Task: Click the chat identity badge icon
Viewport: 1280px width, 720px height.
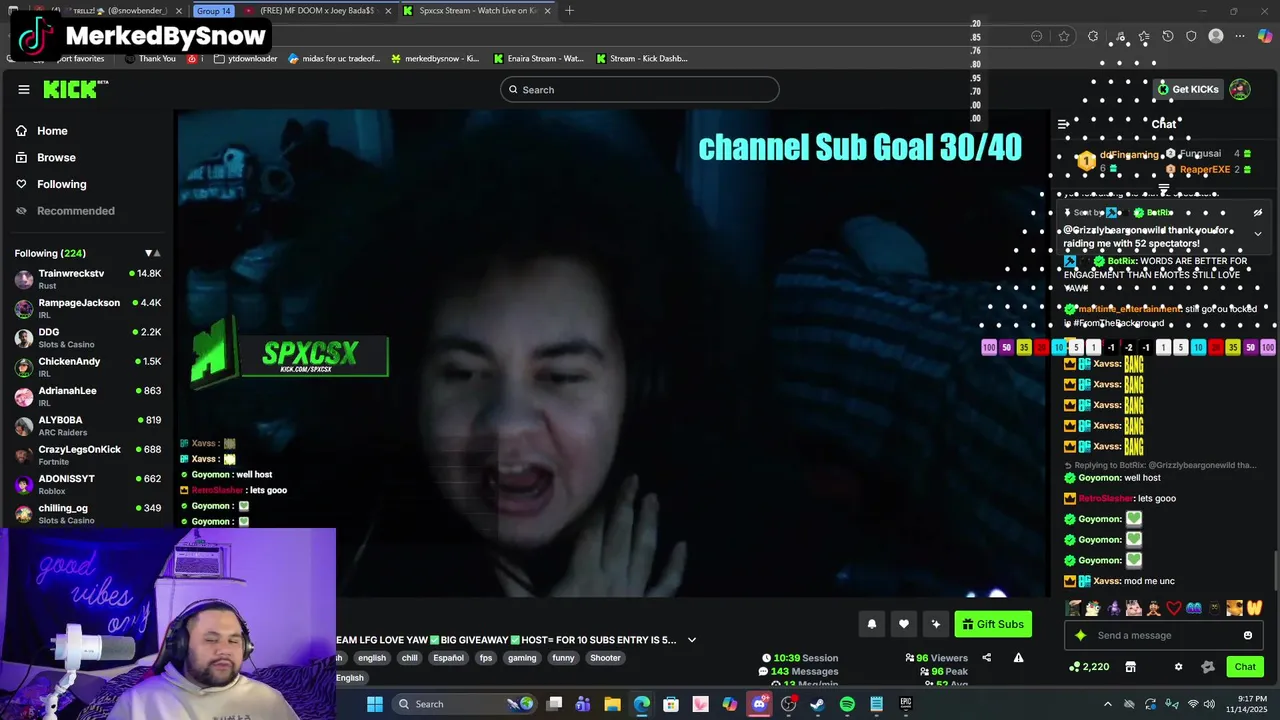Action: click(1208, 667)
